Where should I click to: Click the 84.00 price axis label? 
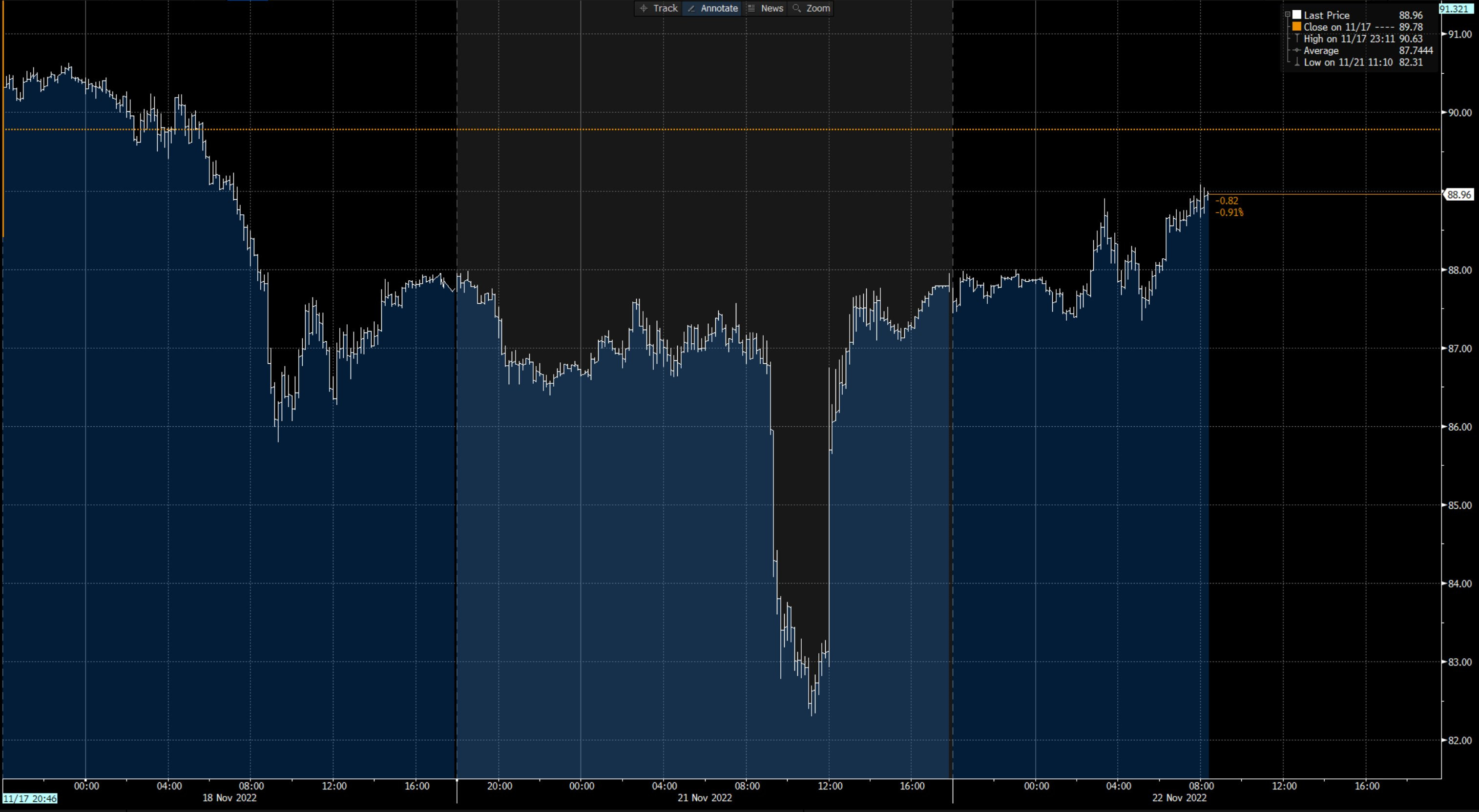click(1460, 583)
